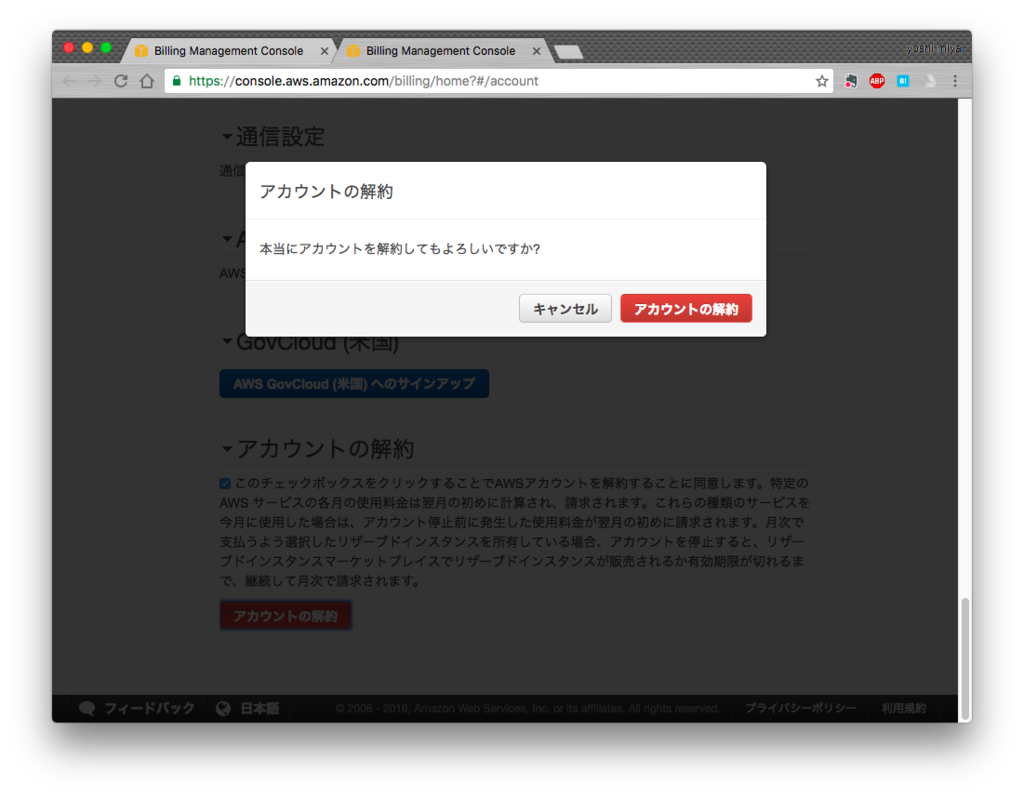Click the grey arrow extension icon

(x=930, y=81)
